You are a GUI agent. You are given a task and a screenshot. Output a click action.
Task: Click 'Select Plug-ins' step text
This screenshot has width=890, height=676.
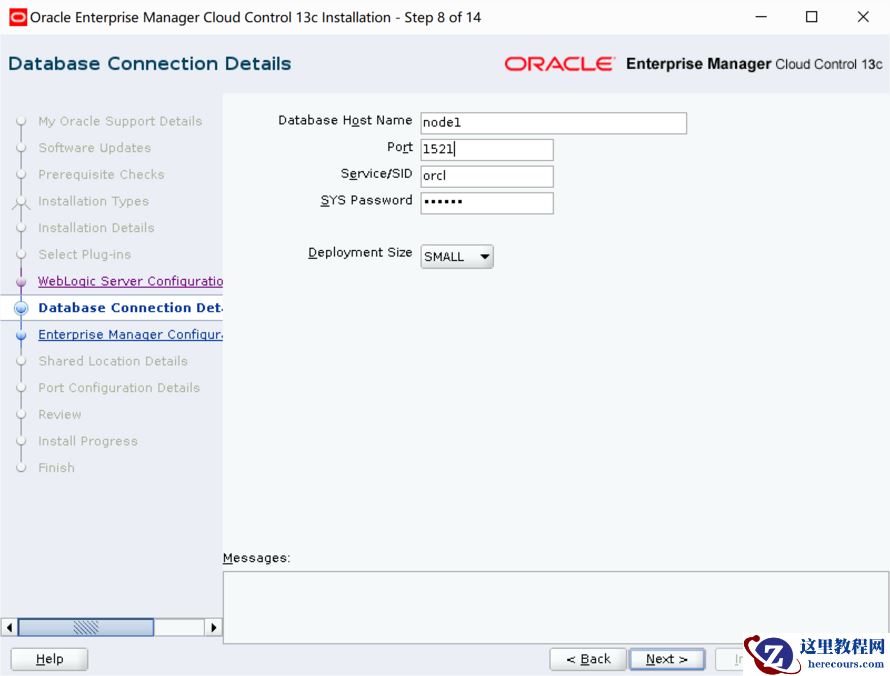(x=85, y=254)
